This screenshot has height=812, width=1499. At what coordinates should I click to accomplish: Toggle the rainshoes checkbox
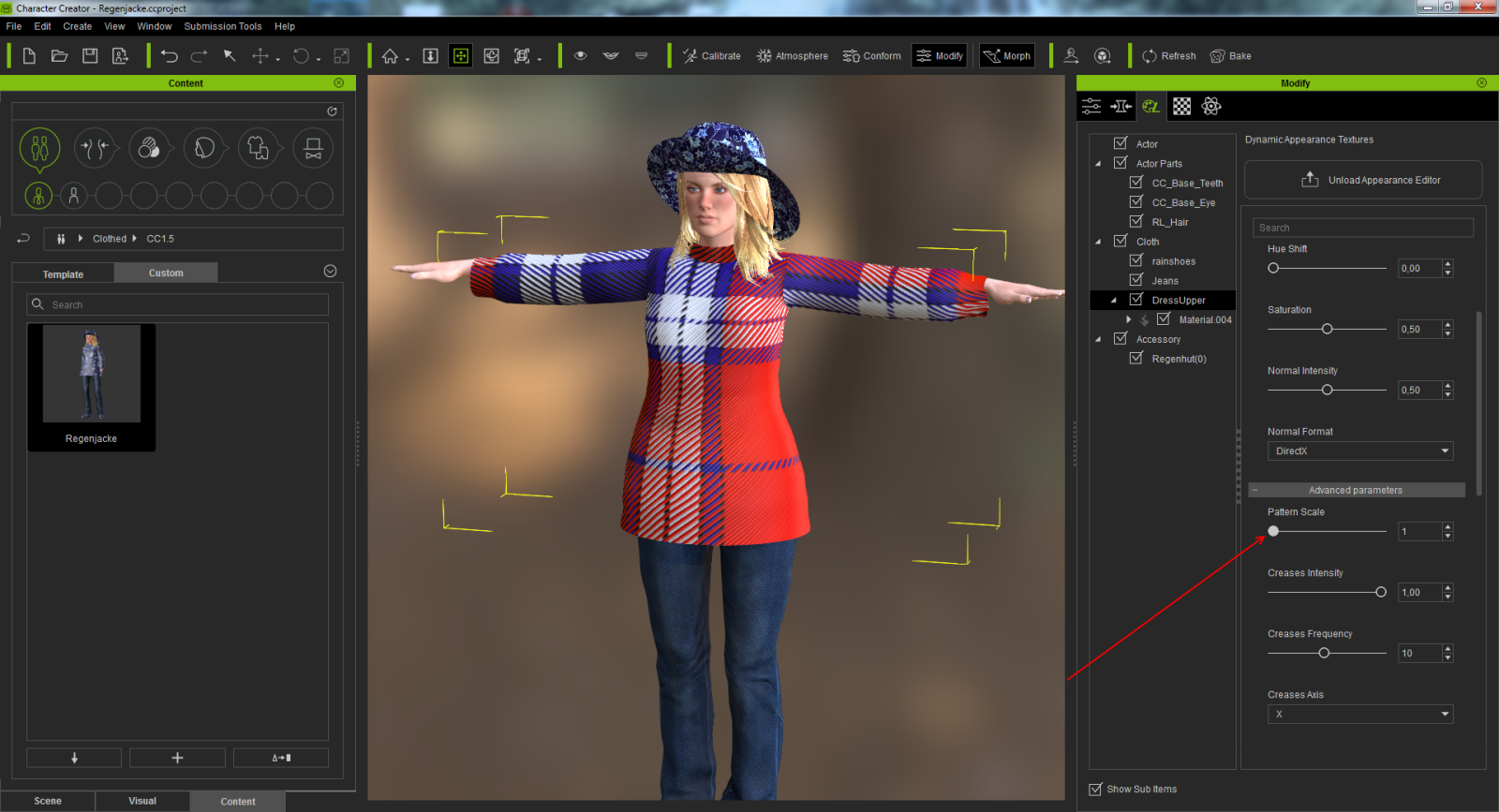point(1136,260)
